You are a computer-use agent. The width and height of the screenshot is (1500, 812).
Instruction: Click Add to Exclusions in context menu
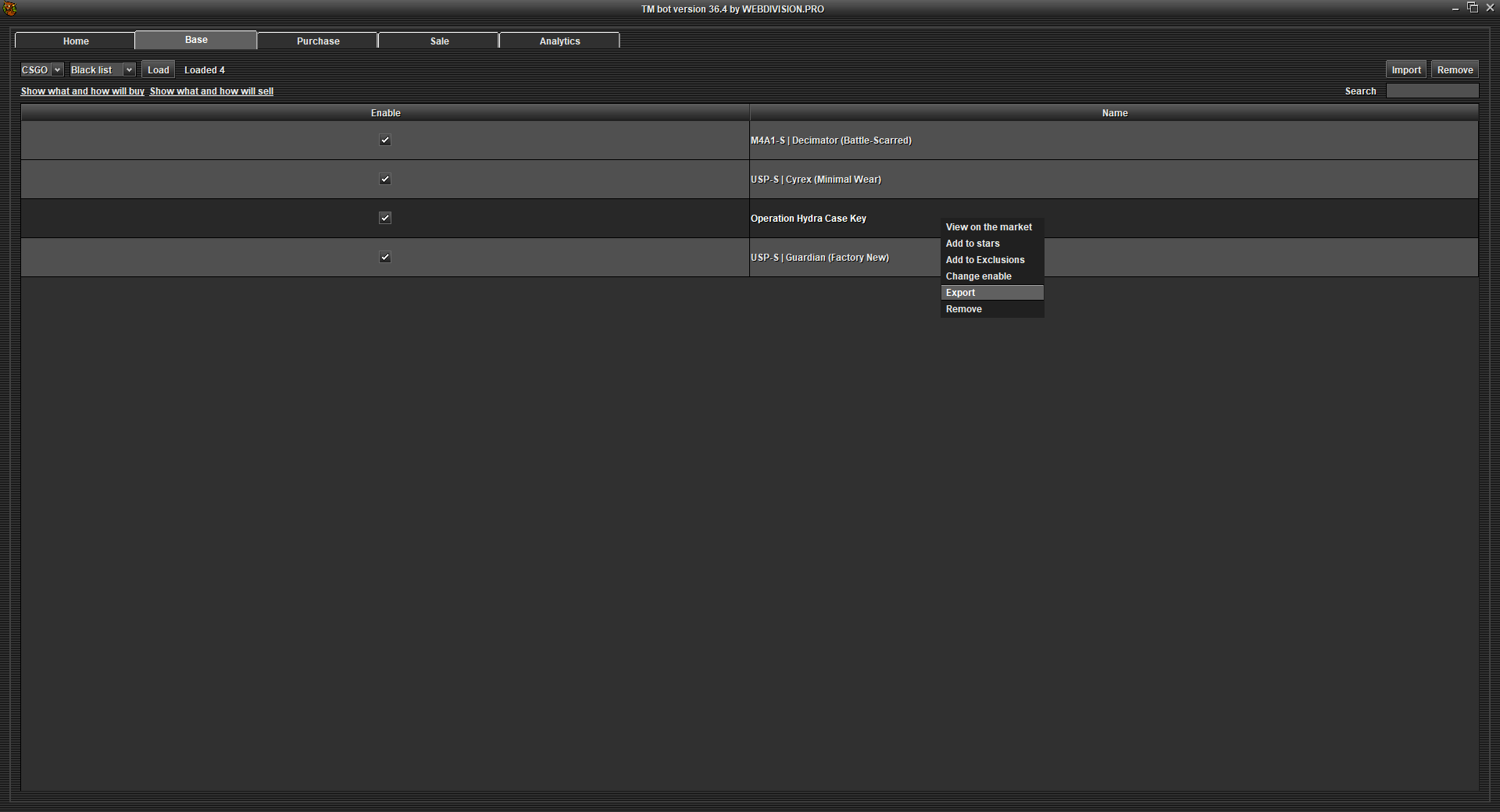tap(984, 260)
